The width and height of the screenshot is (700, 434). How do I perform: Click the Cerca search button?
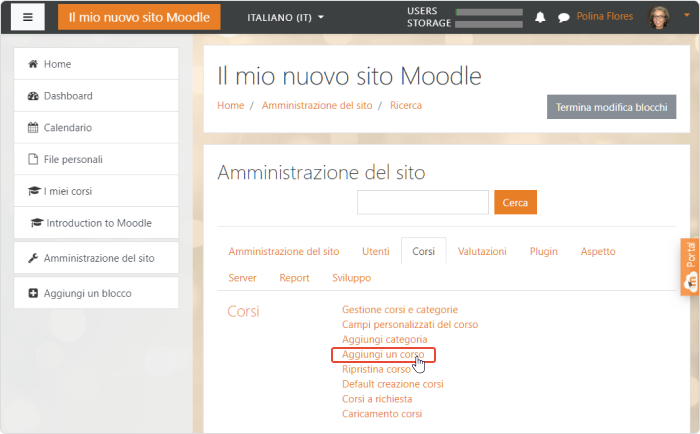[x=515, y=202]
